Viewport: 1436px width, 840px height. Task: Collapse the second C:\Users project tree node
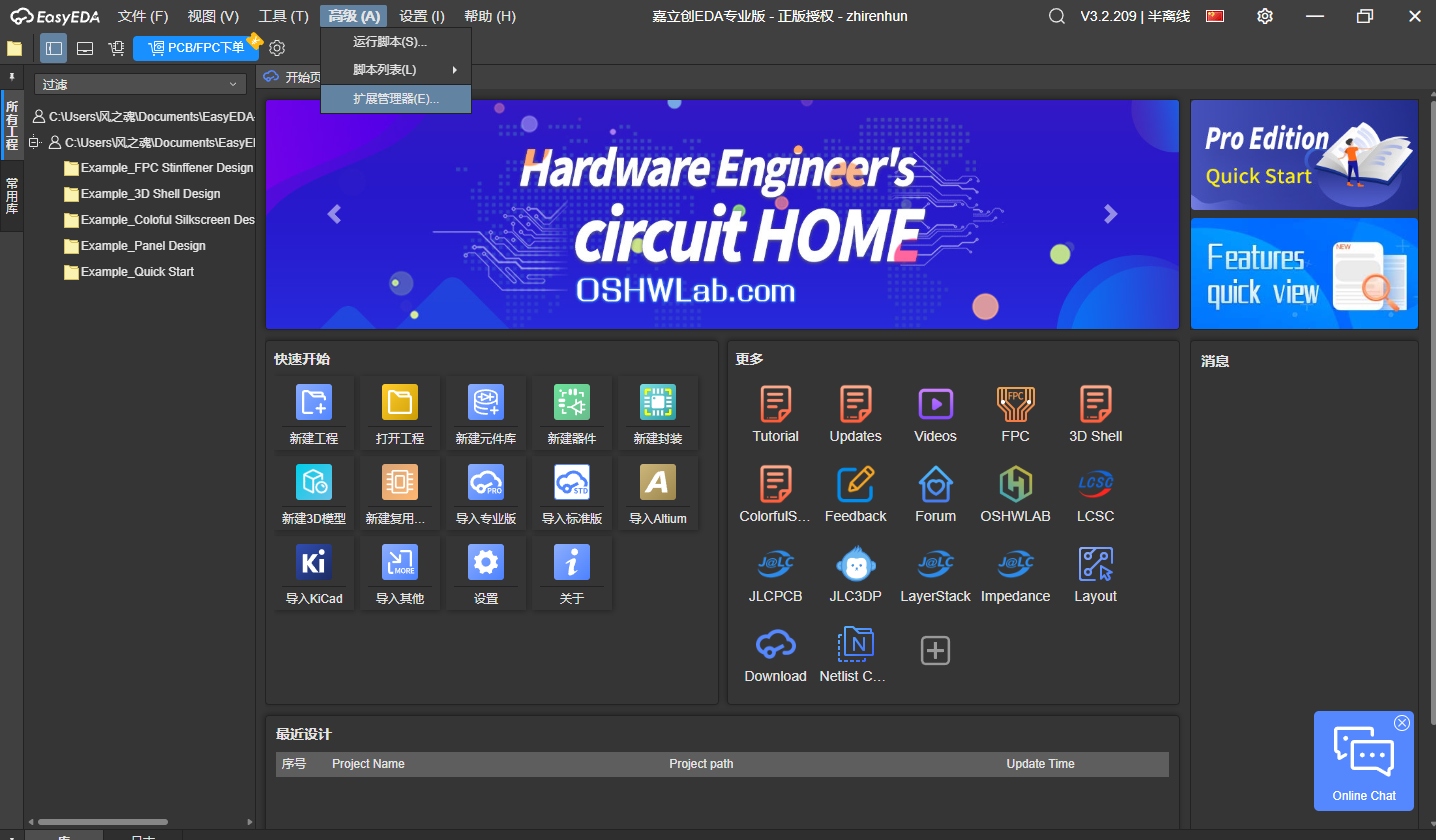click(x=33, y=142)
